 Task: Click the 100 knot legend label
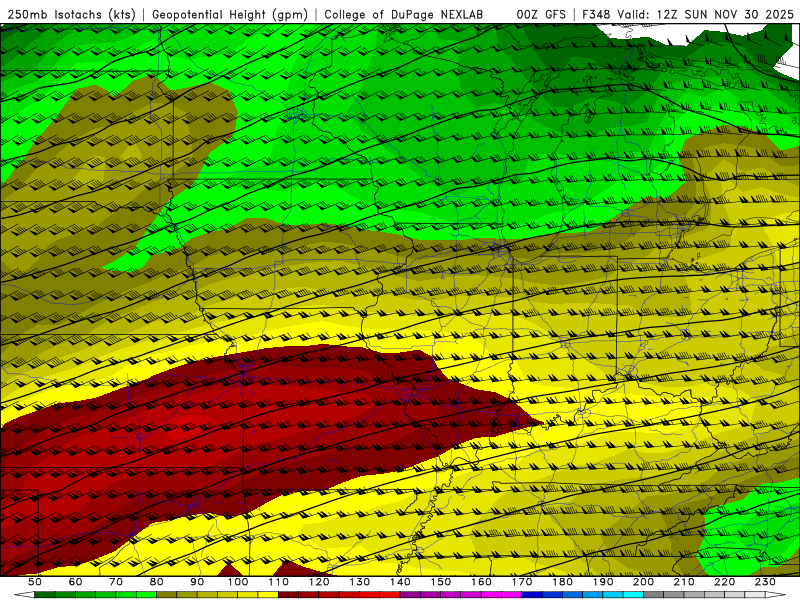pyautogui.click(x=238, y=582)
